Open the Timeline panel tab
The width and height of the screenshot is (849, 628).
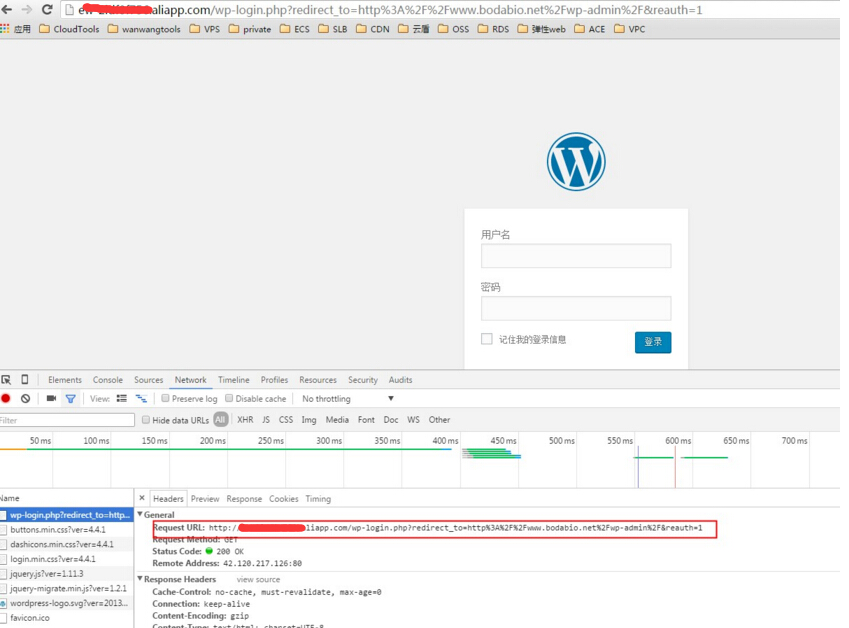click(x=234, y=380)
